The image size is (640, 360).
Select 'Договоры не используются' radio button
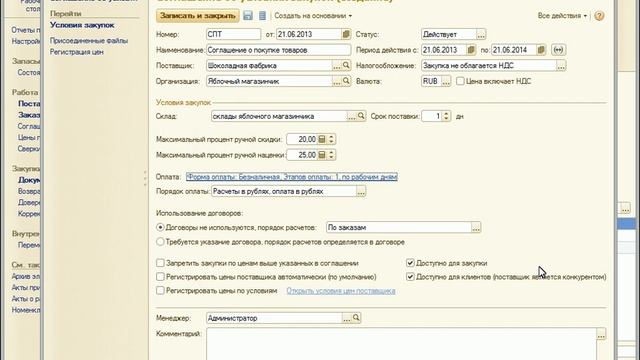160,227
